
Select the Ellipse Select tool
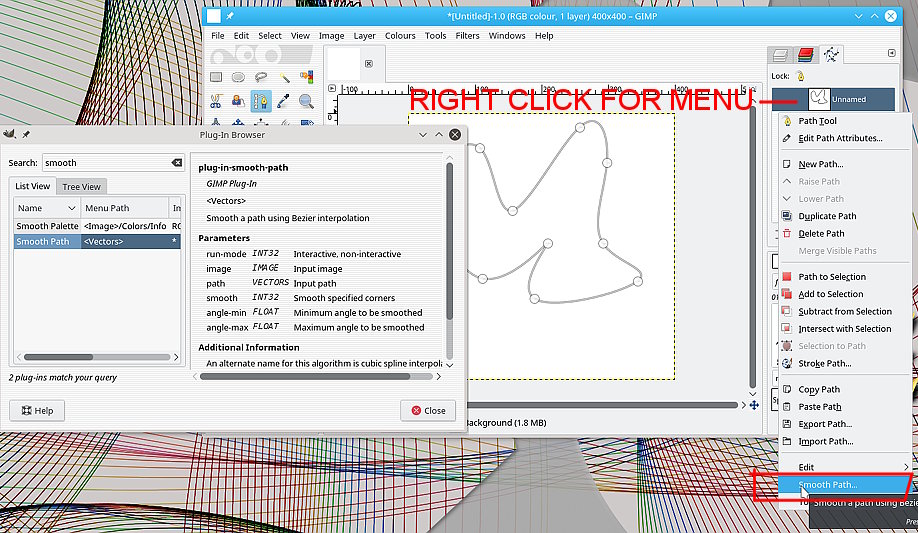point(238,78)
